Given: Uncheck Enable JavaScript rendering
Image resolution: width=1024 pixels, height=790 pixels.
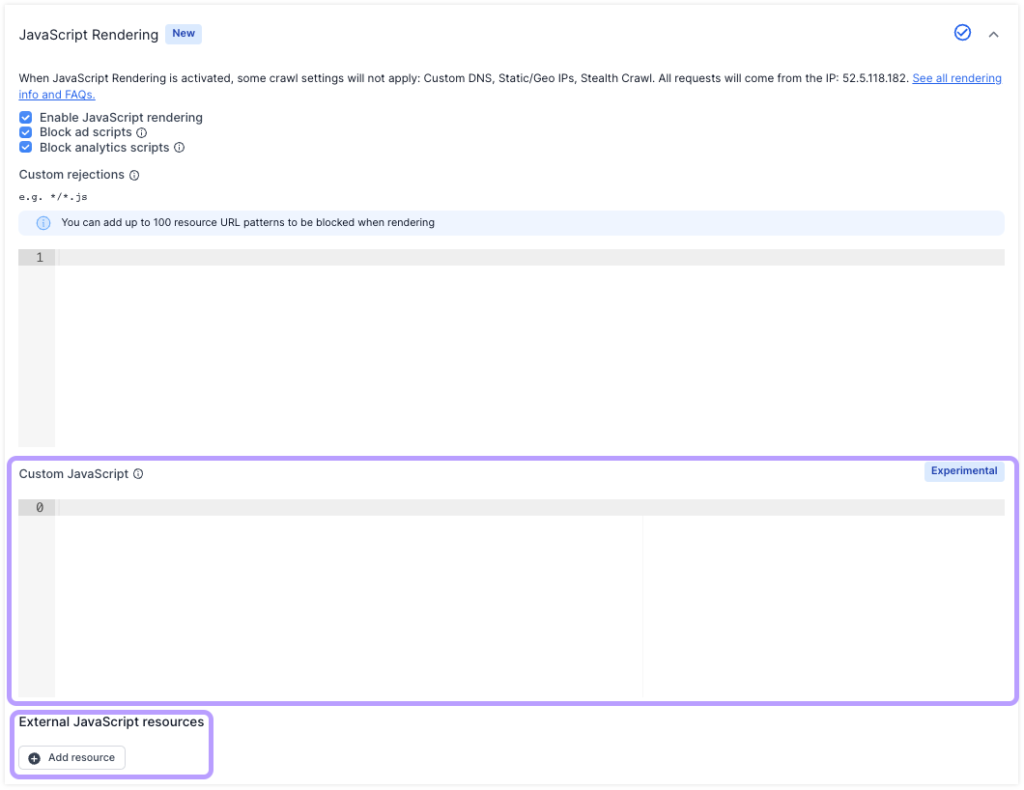Looking at the screenshot, I should click(25, 117).
